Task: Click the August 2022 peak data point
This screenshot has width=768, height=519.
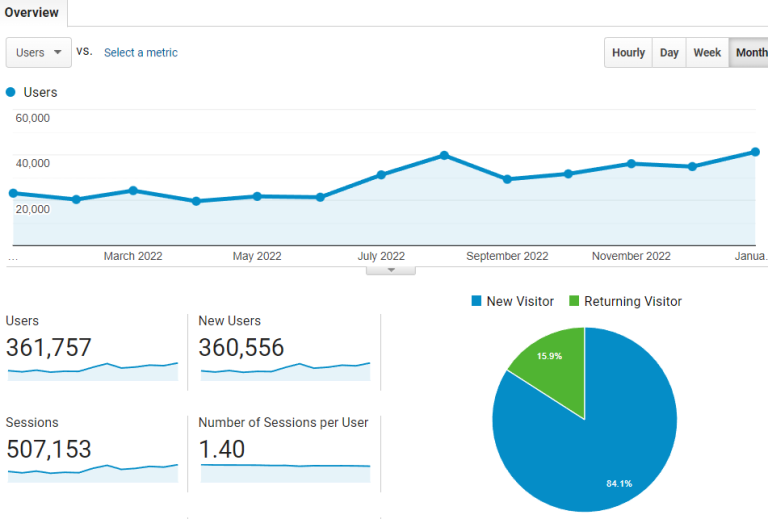Action: click(444, 155)
